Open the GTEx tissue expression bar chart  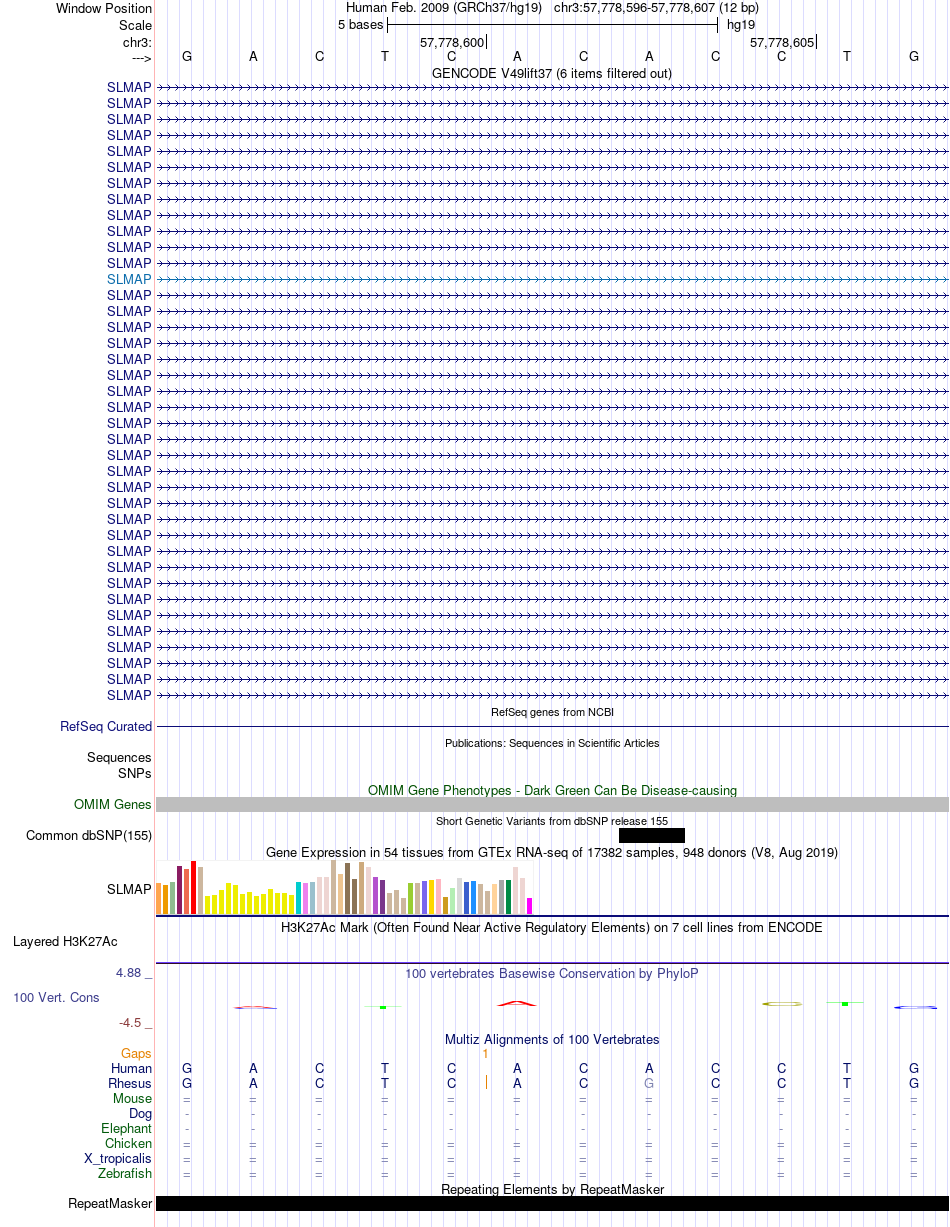(345, 888)
